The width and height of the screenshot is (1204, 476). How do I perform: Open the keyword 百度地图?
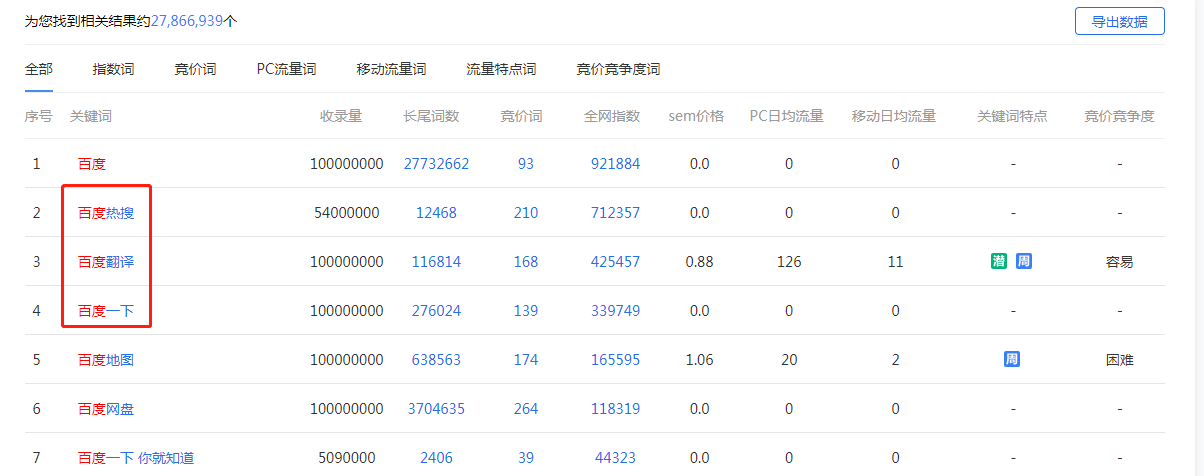105,360
